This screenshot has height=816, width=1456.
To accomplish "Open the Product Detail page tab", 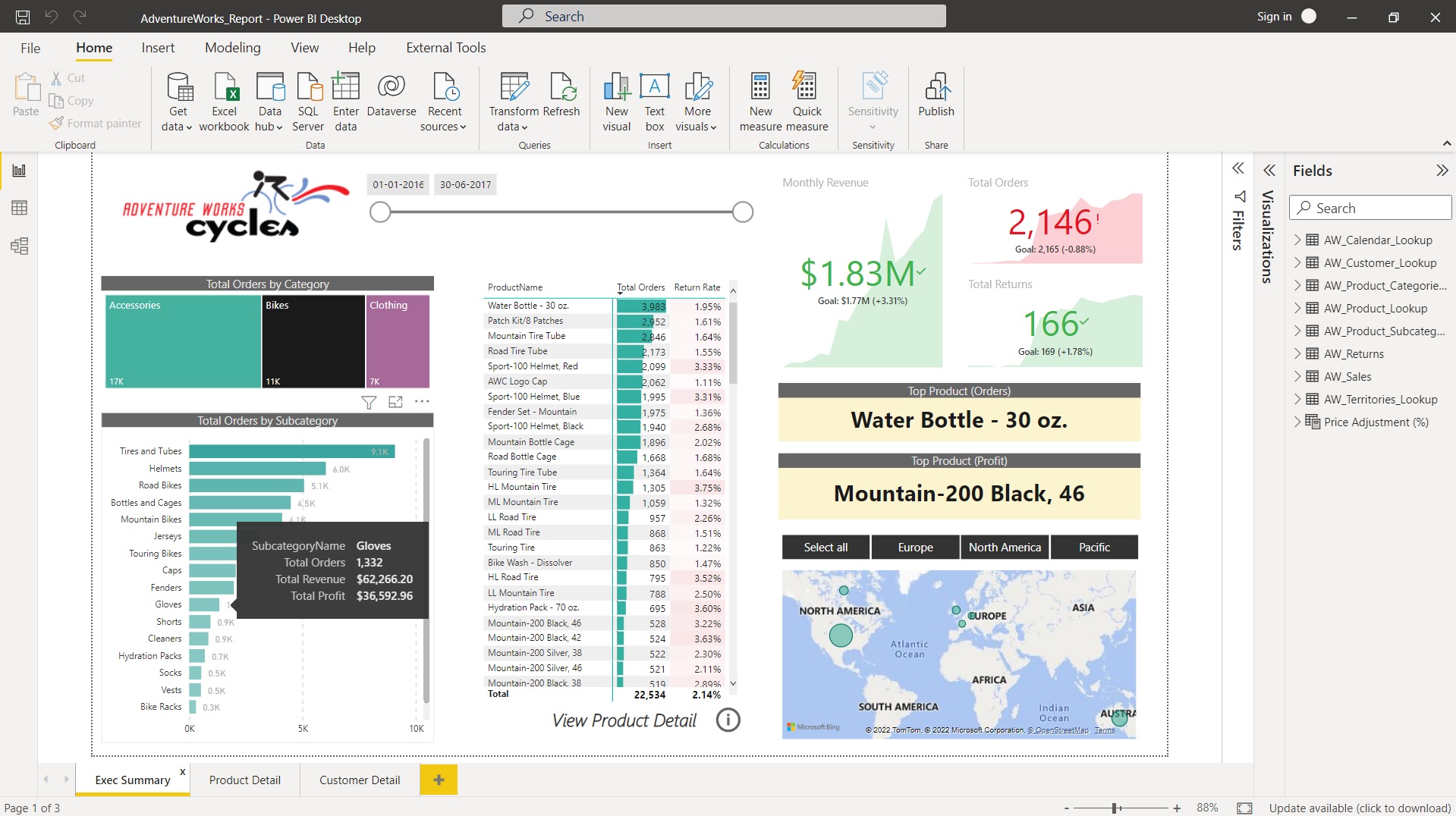I will click(x=244, y=780).
